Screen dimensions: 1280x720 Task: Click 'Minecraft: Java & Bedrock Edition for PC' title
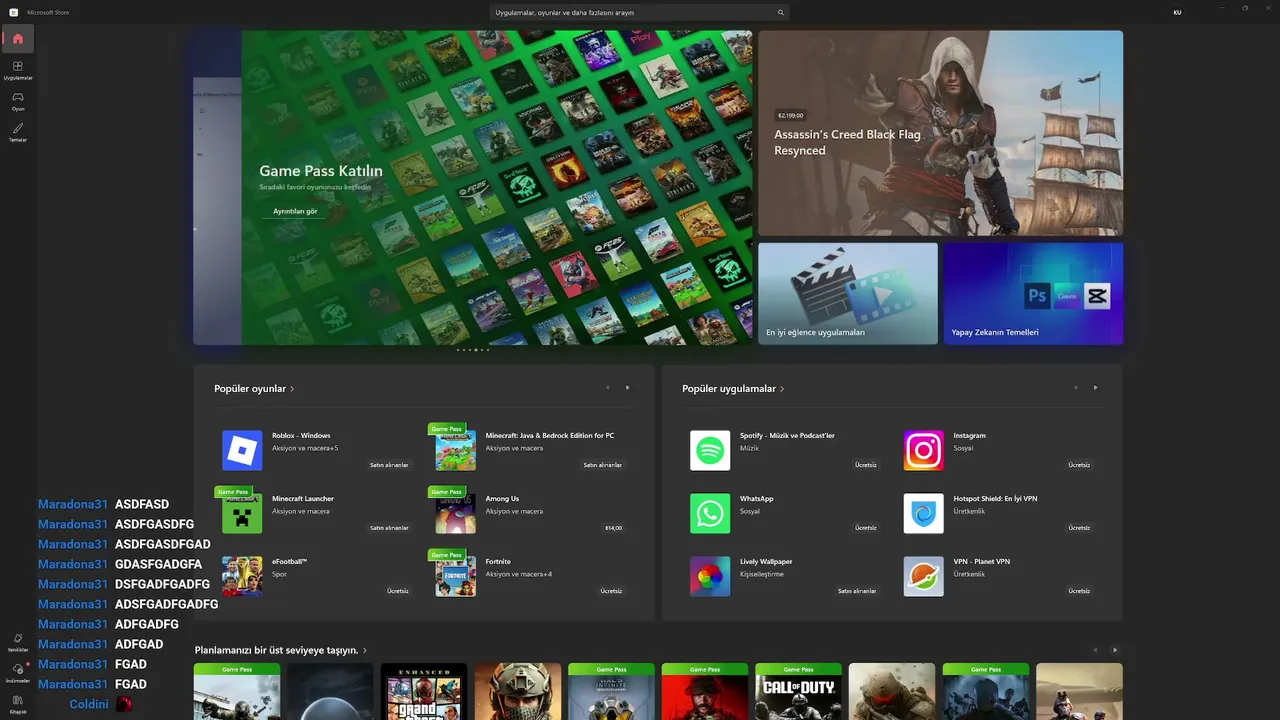(x=550, y=436)
